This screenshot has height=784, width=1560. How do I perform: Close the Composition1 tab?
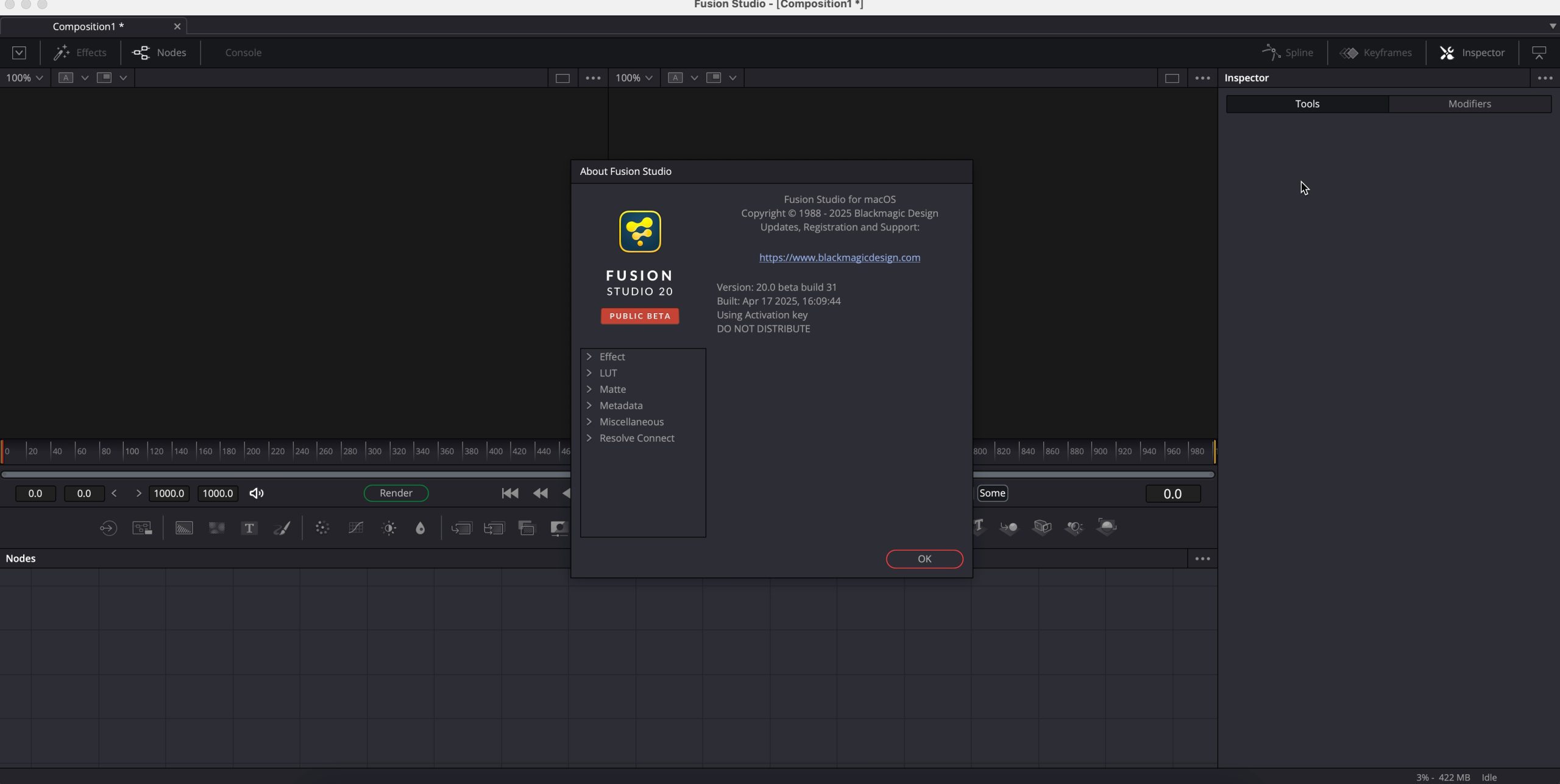coord(177,26)
